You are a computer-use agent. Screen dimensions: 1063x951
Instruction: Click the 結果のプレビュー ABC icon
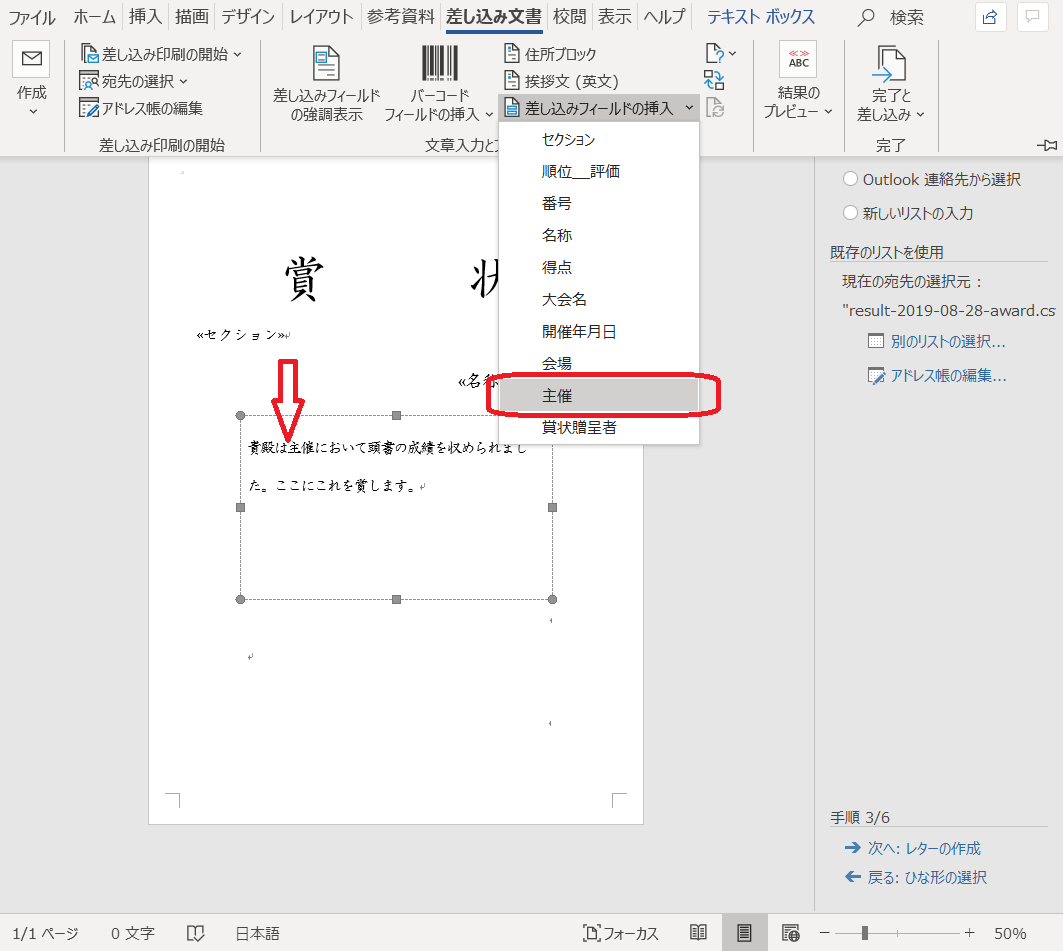tap(798, 60)
